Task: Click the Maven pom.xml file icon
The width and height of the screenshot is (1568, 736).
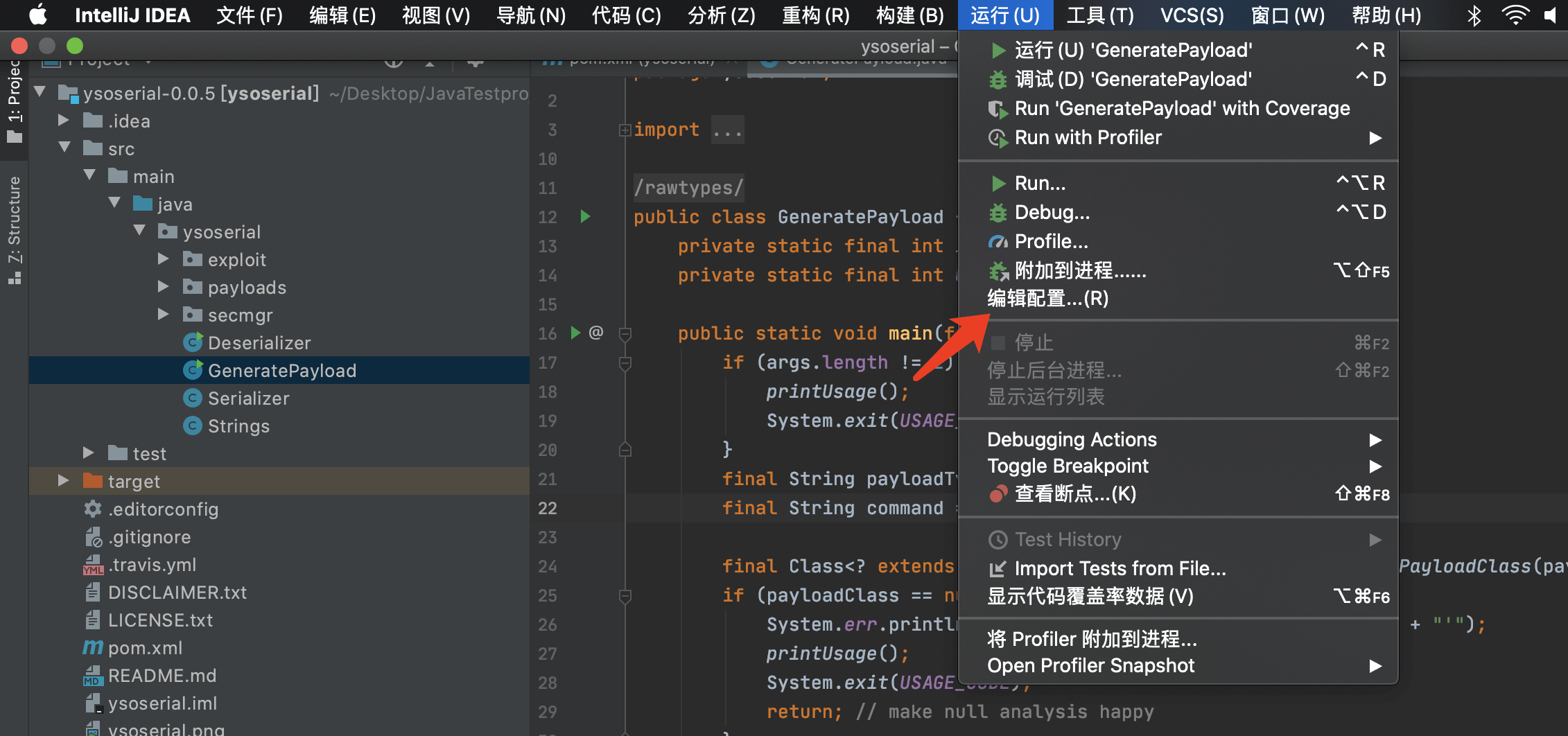Action: [x=93, y=647]
